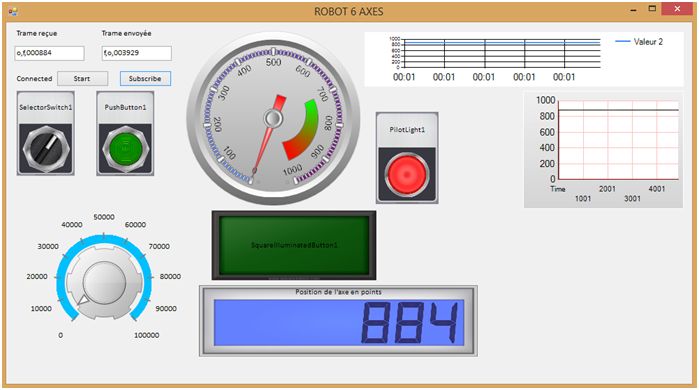Click the application icon in title bar
Viewport: 699px width, 390px height.
coord(13,11)
